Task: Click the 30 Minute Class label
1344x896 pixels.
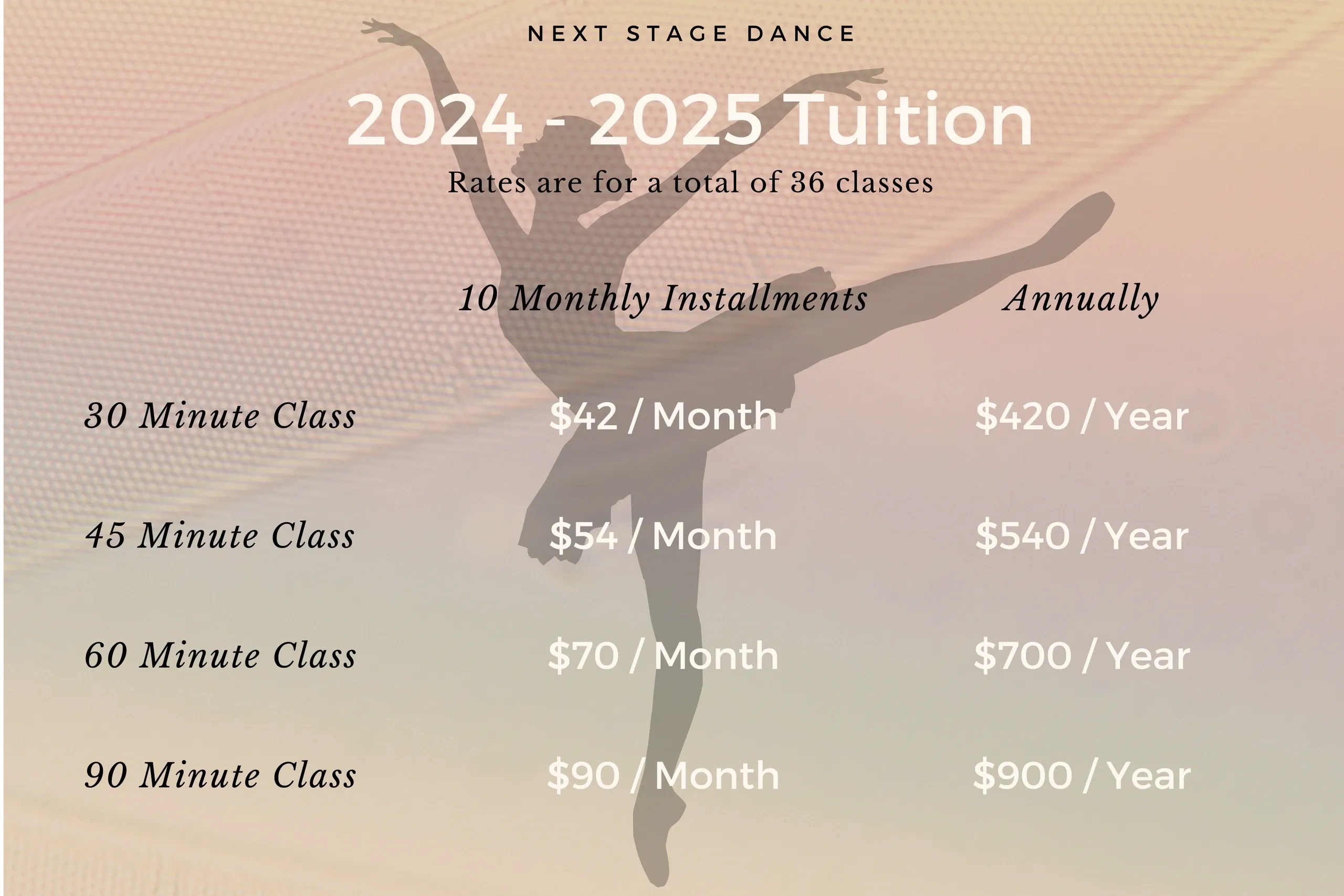Action: tap(220, 415)
